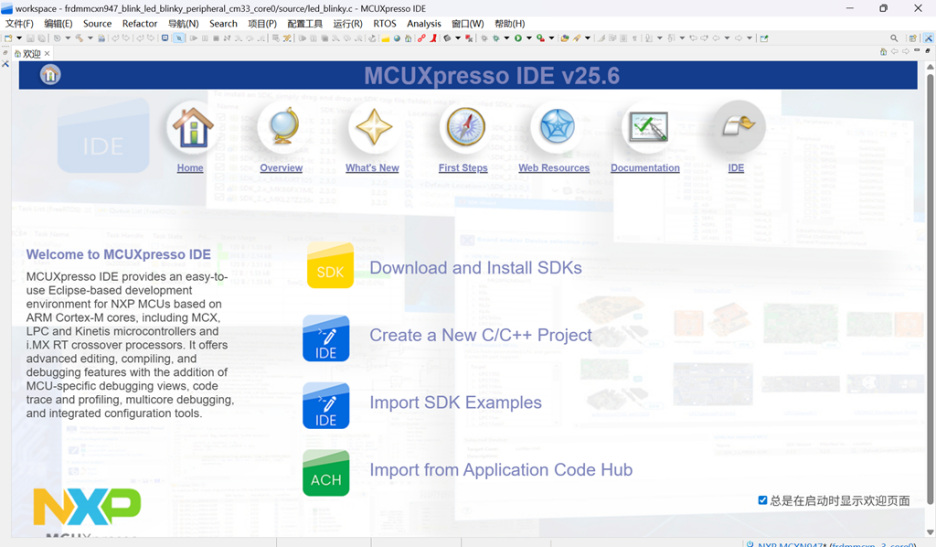The width and height of the screenshot is (936, 547).
Task: Click the Run with external tools icon
Action: point(541,38)
